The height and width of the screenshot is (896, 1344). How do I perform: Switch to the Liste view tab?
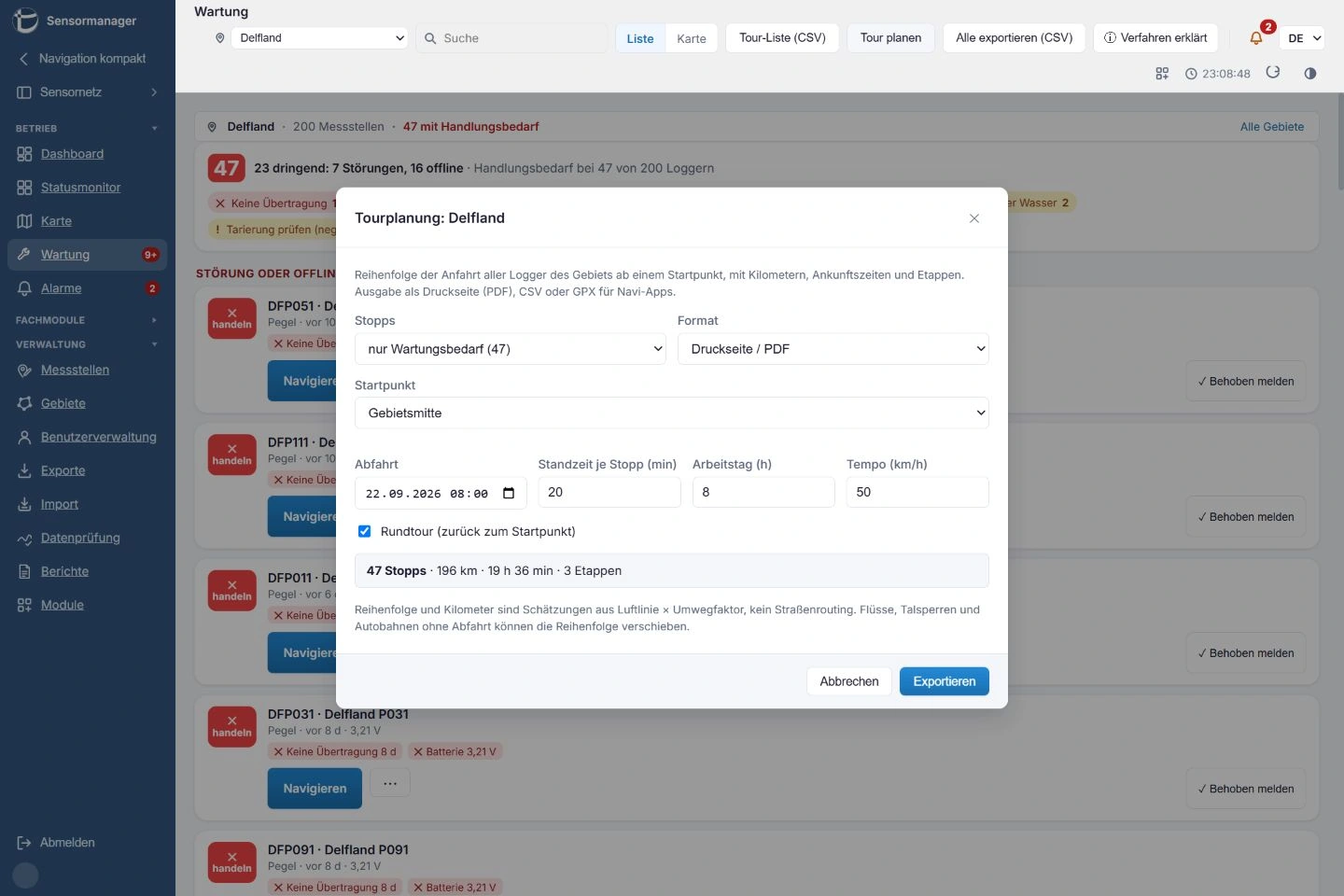point(640,38)
